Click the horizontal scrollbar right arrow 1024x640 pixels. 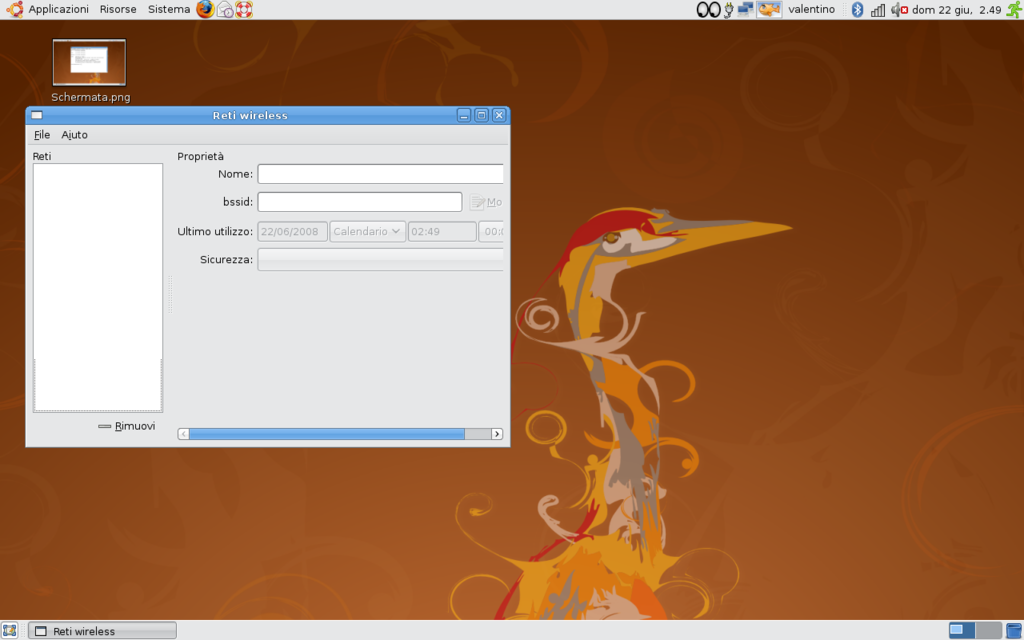click(497, 434)
